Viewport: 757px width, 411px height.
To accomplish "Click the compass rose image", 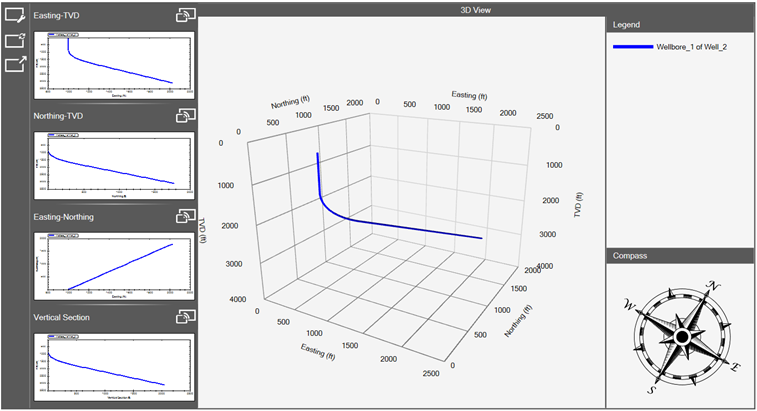I will (681, 336).
